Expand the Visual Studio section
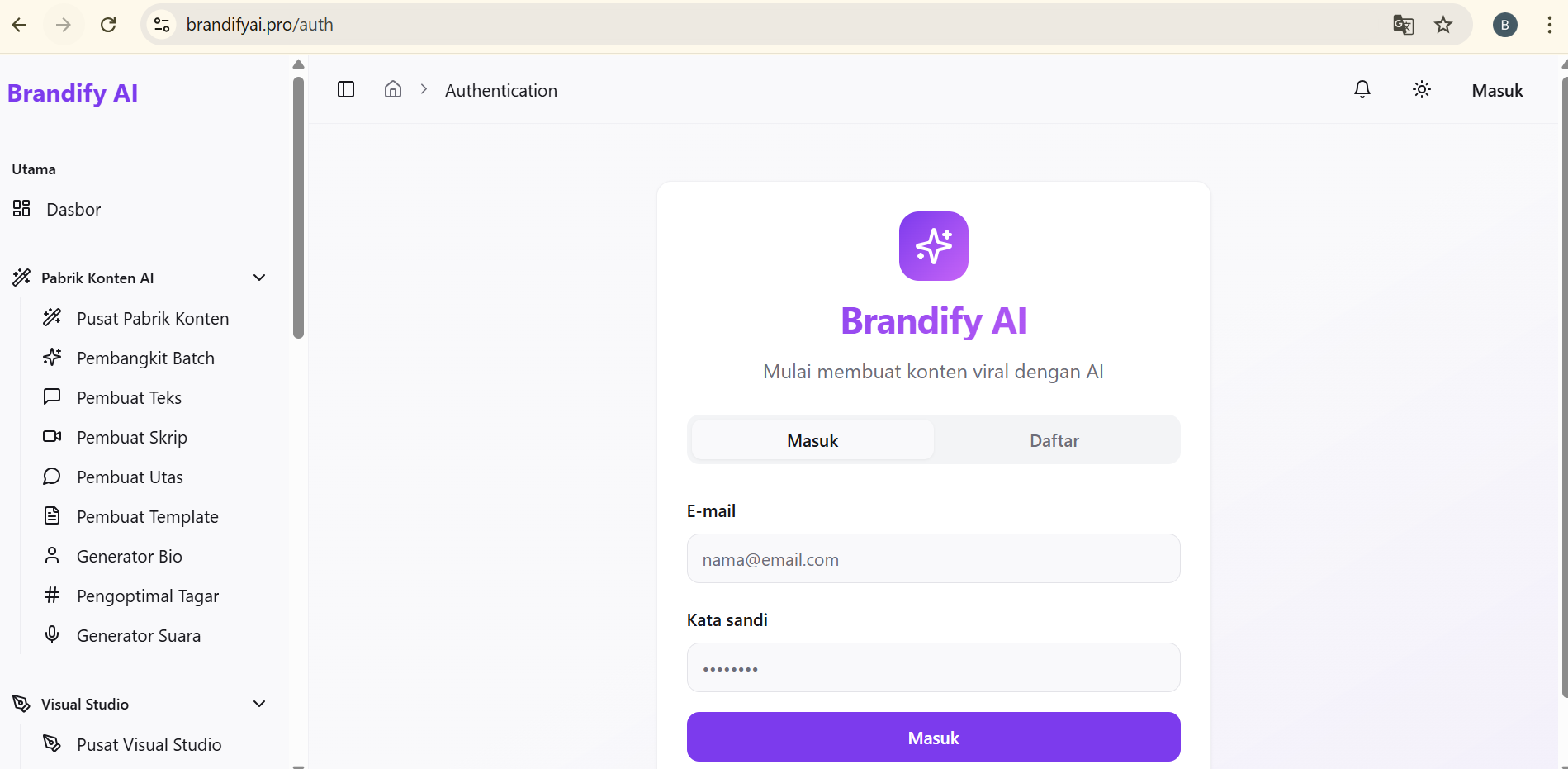The image size is (1568, 769). [258, 704]
